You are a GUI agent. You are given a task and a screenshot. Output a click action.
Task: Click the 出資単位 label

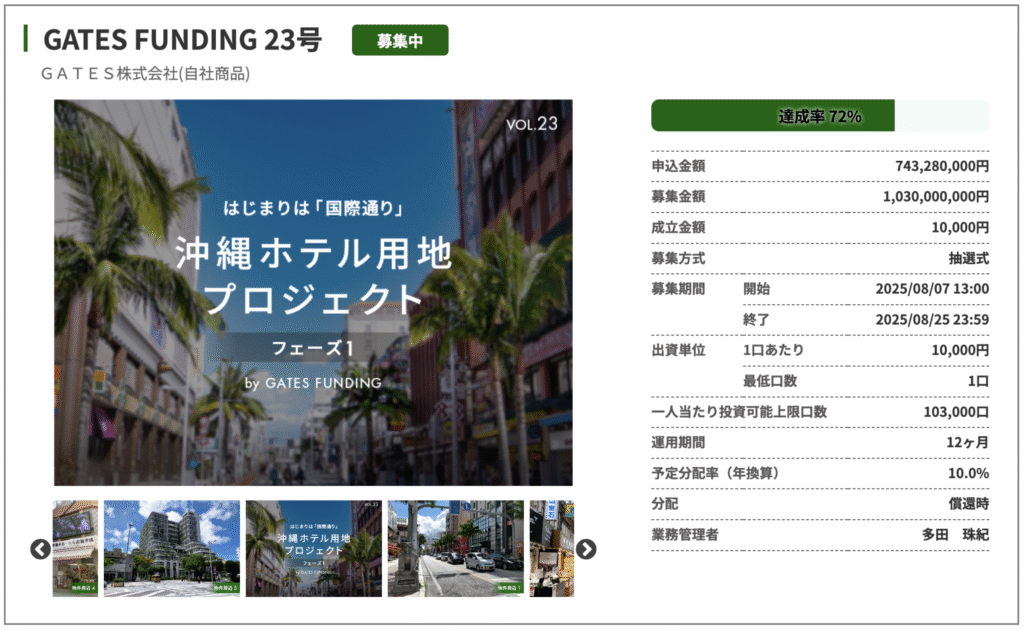pos(678,350)
